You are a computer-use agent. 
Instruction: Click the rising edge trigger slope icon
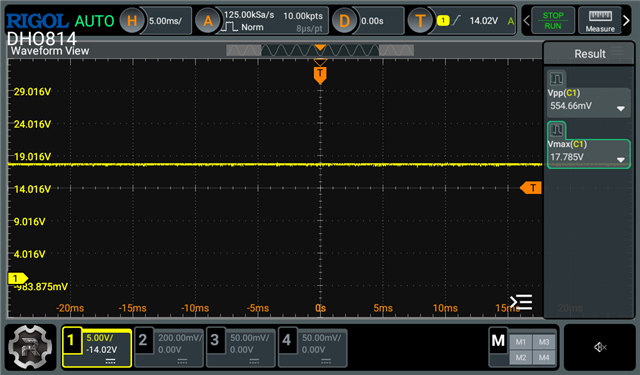pyautogui.click(x=456, y=20)
